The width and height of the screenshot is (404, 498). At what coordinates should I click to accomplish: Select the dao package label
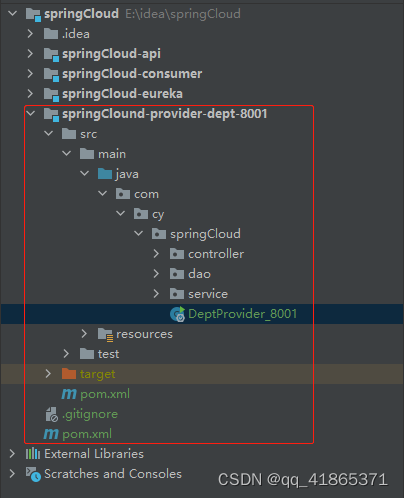point(199,274)
